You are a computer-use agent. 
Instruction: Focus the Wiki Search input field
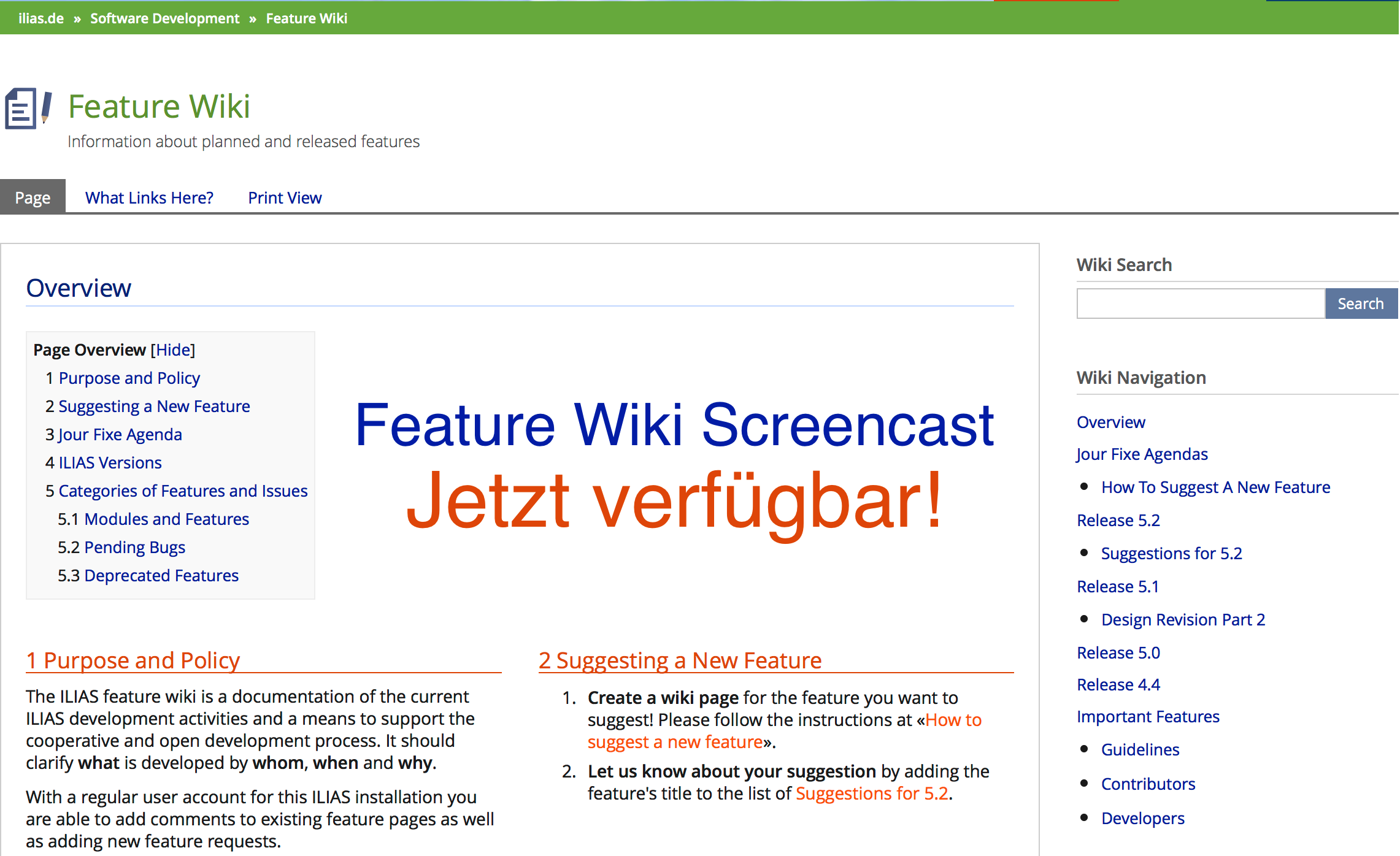click(x=1200, y=304)
